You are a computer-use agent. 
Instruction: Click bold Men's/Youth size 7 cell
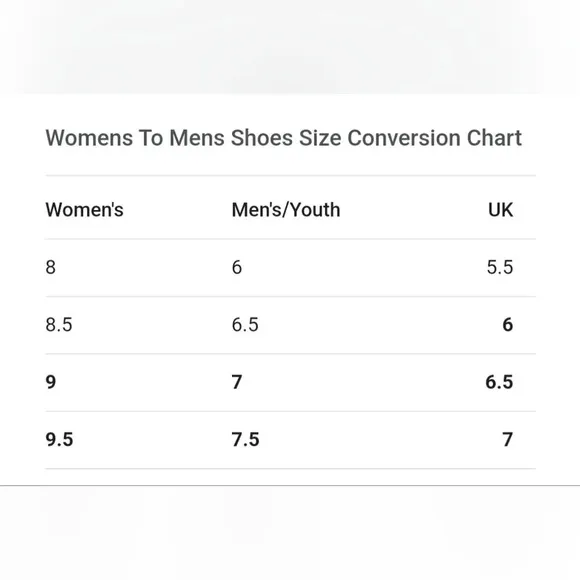pos(237,382)
